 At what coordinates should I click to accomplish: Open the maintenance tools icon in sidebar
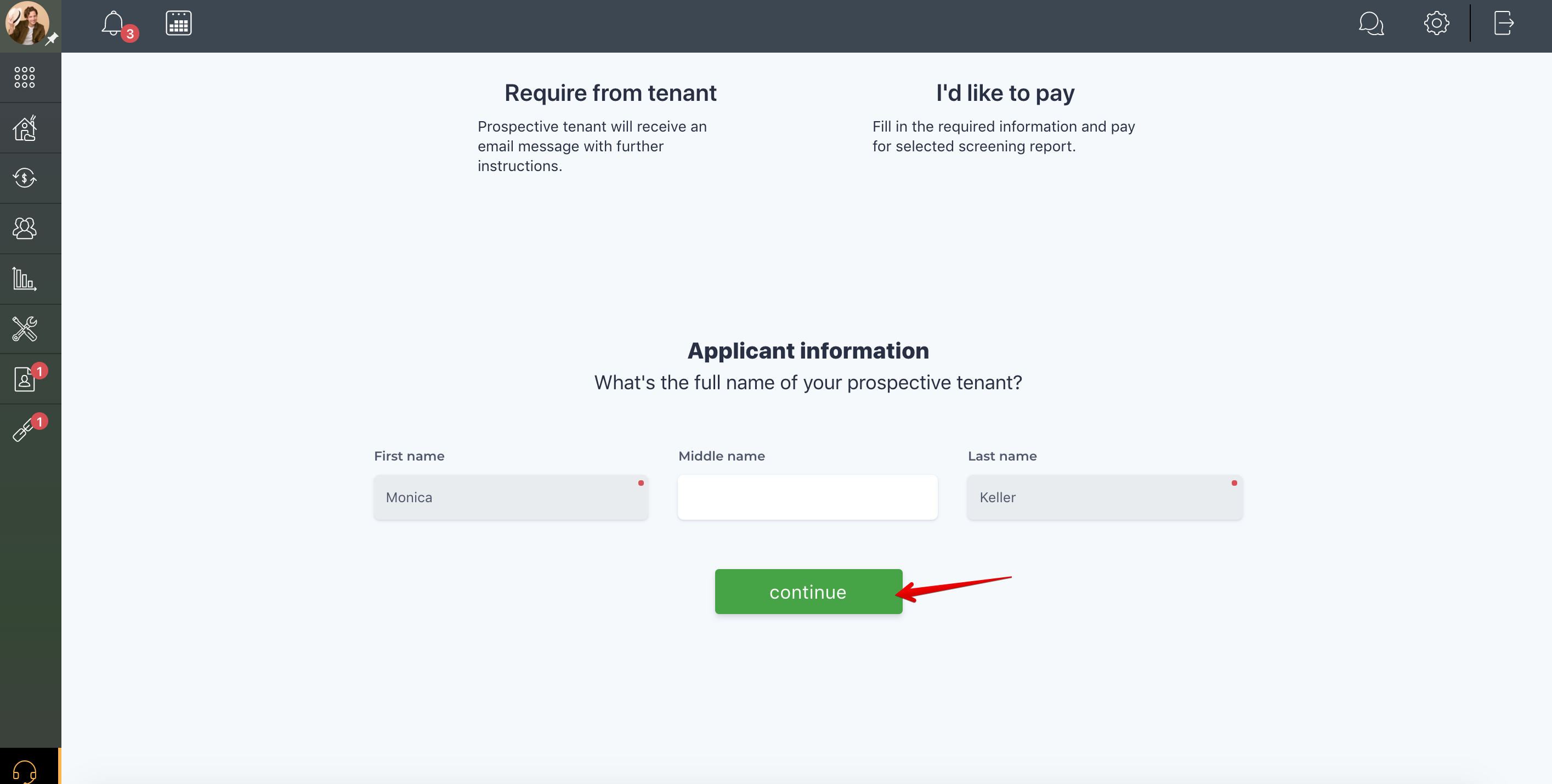(x=25, y=329)
